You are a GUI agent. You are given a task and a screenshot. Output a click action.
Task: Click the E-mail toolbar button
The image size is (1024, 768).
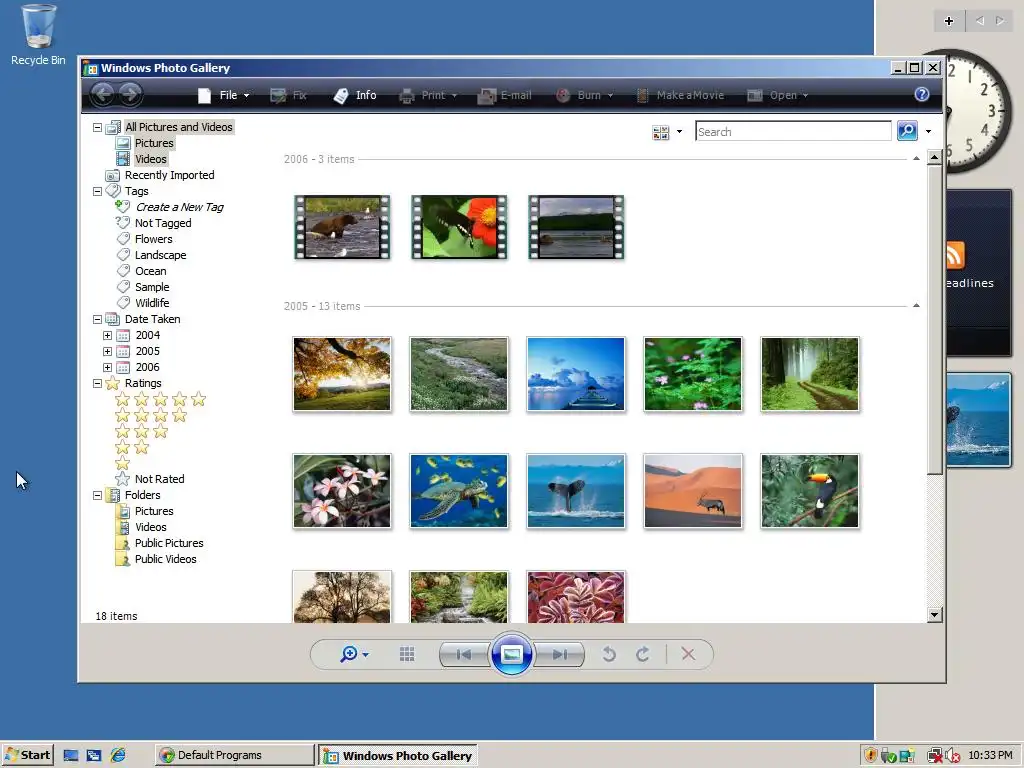click(504, 95)
